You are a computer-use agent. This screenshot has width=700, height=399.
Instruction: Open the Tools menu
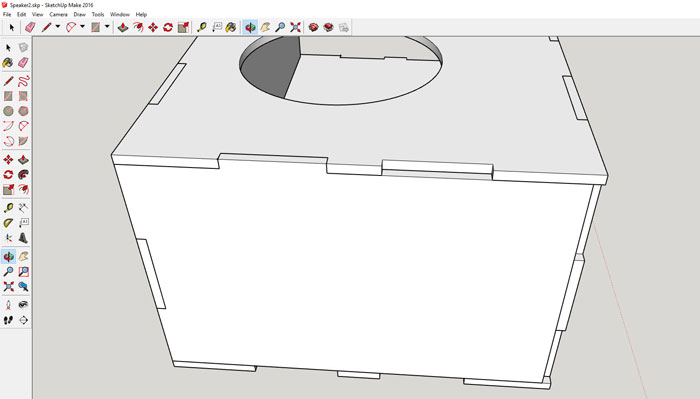point(98,14)
